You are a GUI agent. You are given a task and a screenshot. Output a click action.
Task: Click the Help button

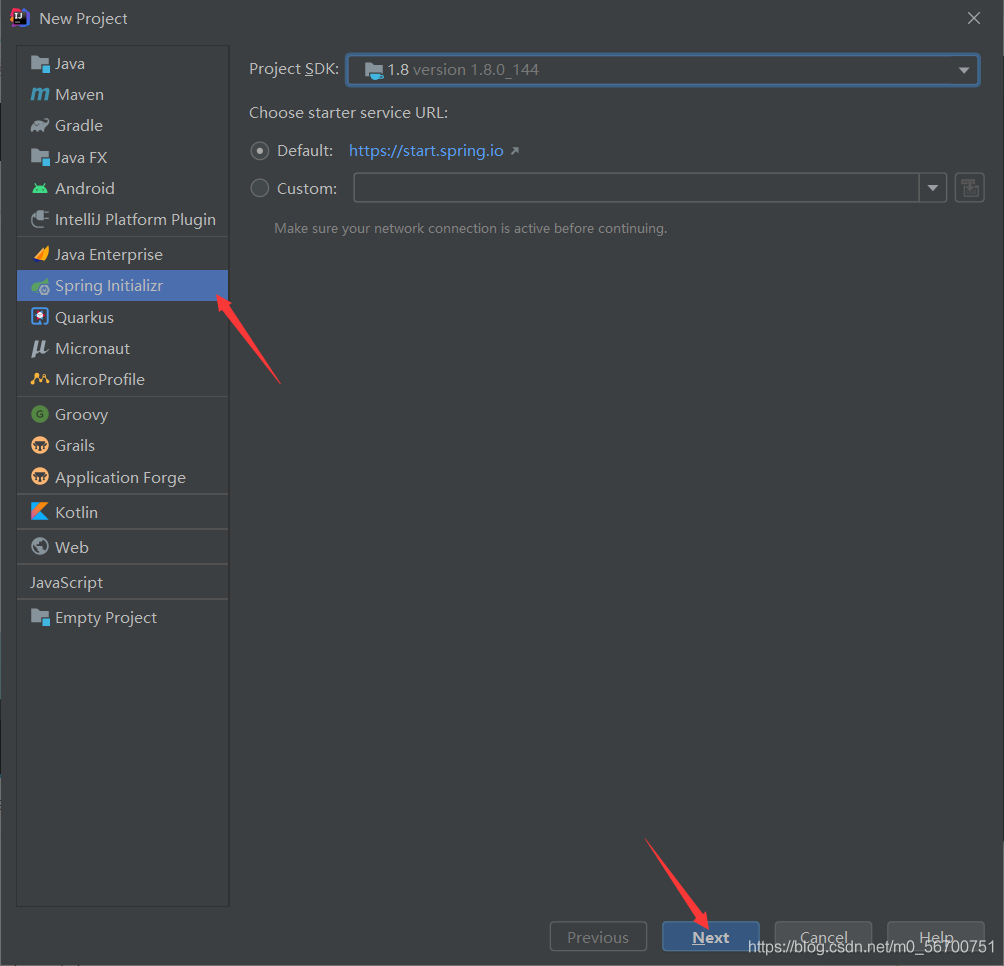click(935, 937)
